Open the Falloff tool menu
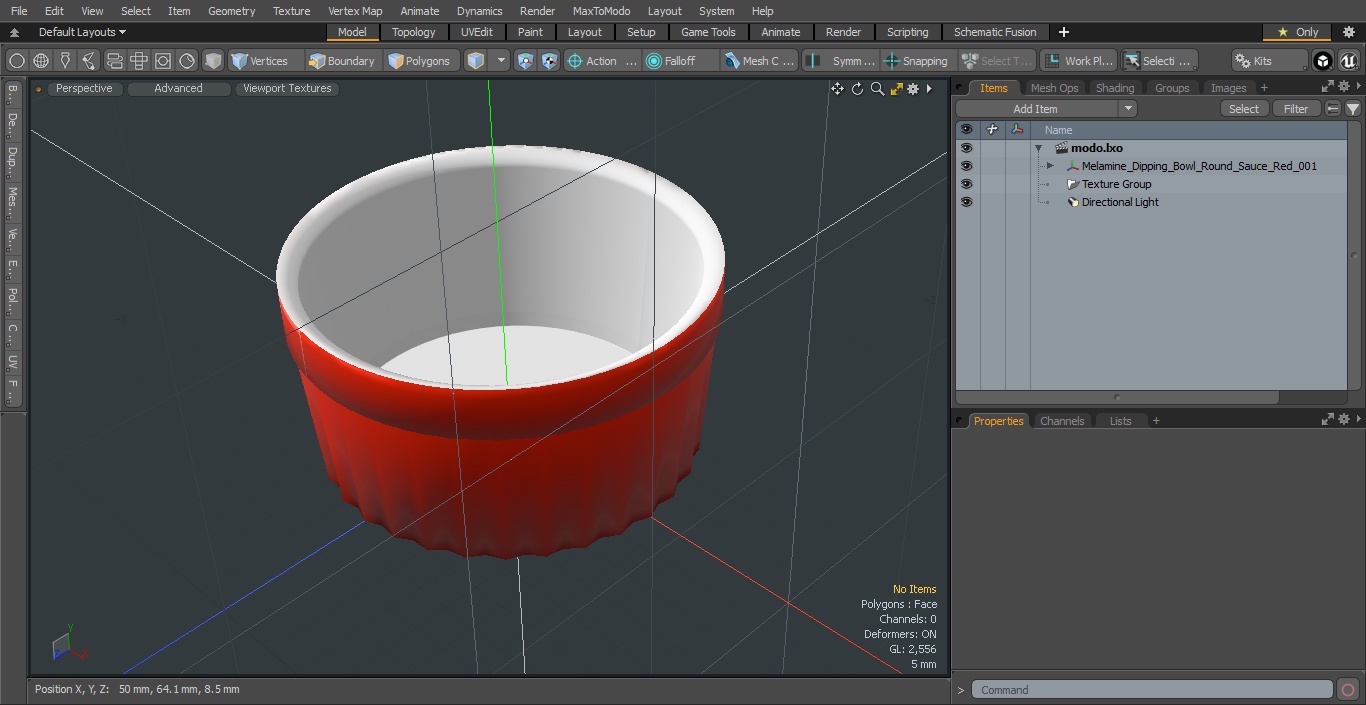Image resolution: width=1366 pixels, height=705 pixels. click(x=680, y=61)
